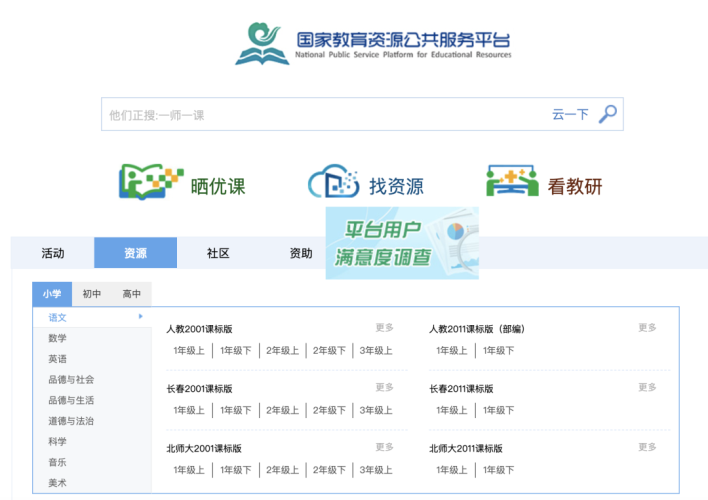Open the 平台用户满意度调查 banner
Image resolution: width=708 pixels, height=500 pixels.
click(x=402, y=244)
